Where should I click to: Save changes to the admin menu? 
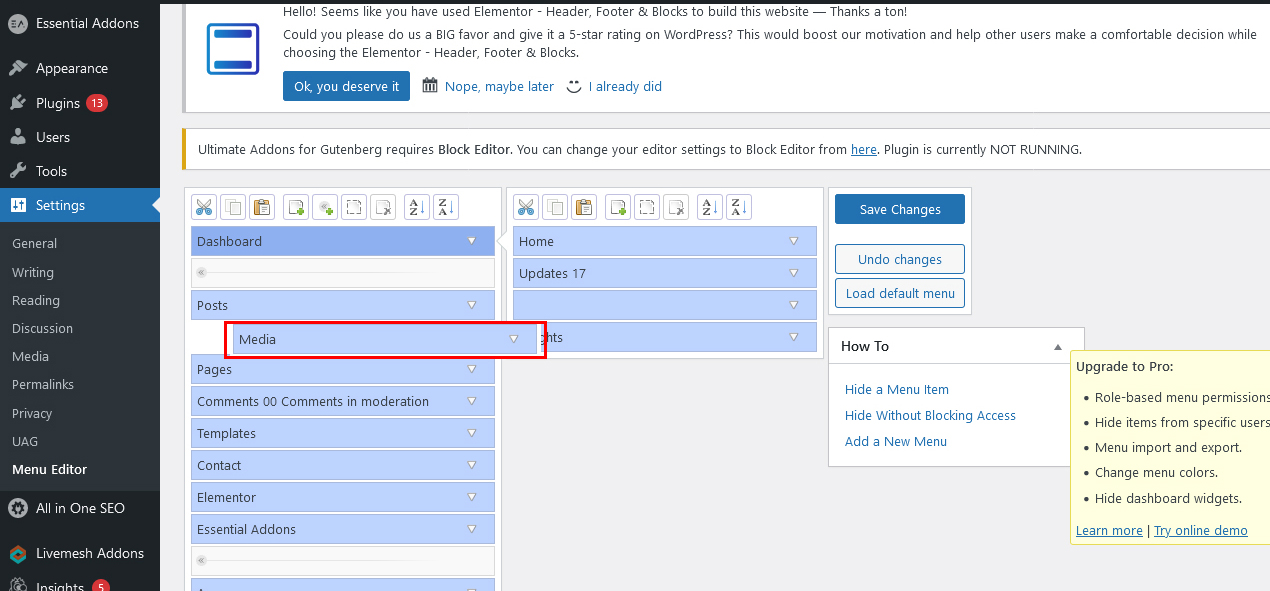[899, 209]
